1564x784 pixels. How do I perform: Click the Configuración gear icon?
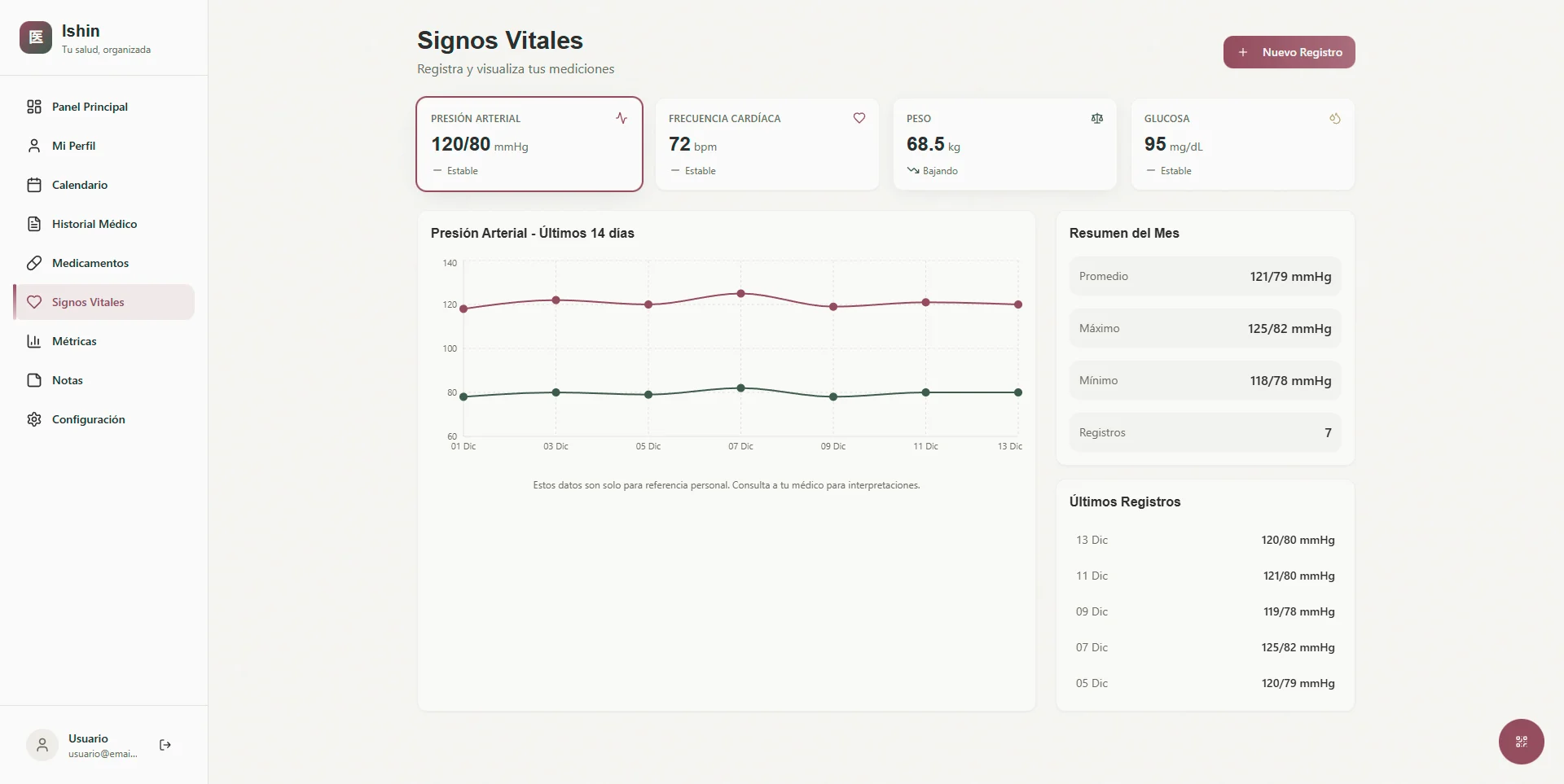pos(33,419)
